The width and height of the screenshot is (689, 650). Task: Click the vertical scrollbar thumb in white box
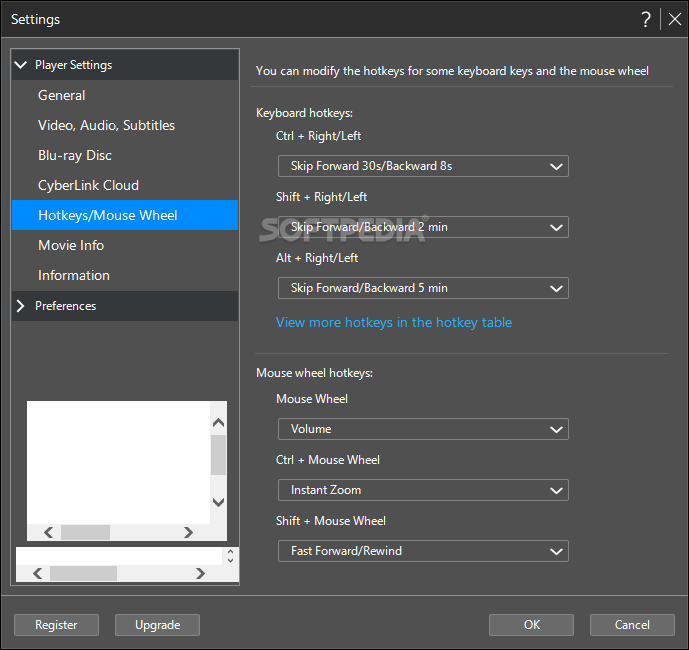point(218,455)
